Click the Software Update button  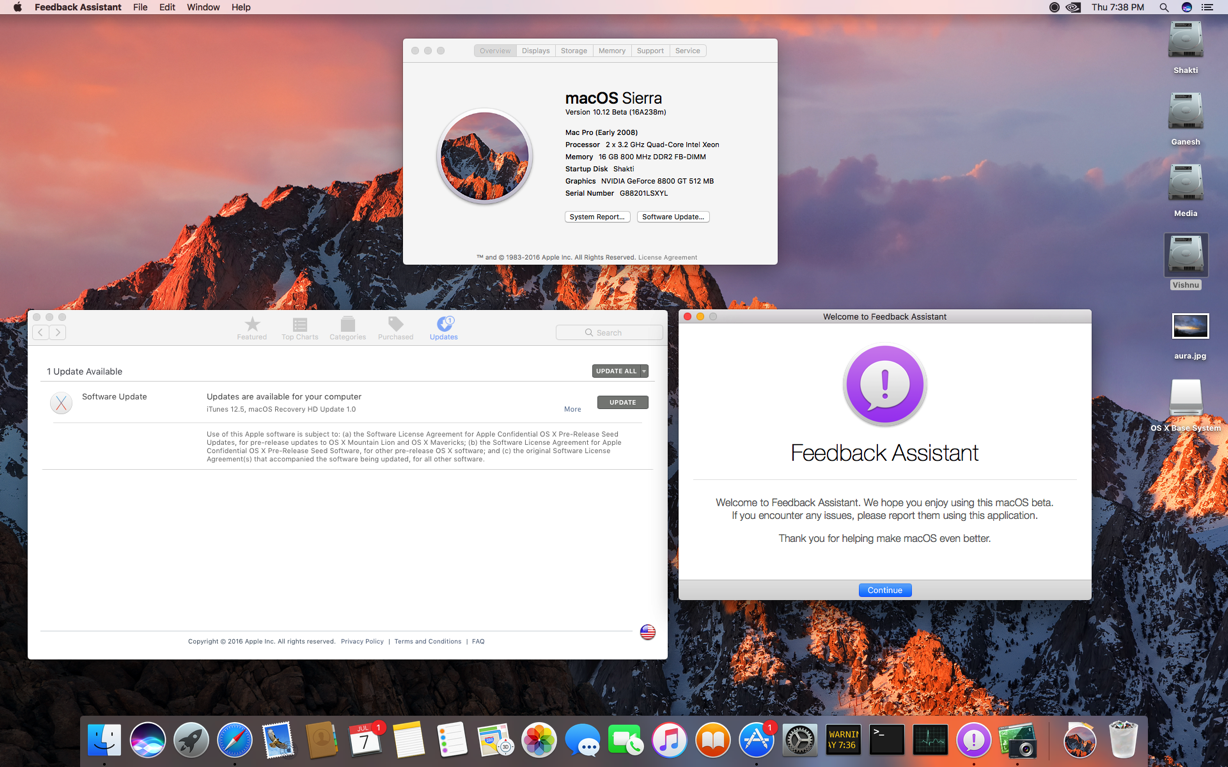coord(673,216)
